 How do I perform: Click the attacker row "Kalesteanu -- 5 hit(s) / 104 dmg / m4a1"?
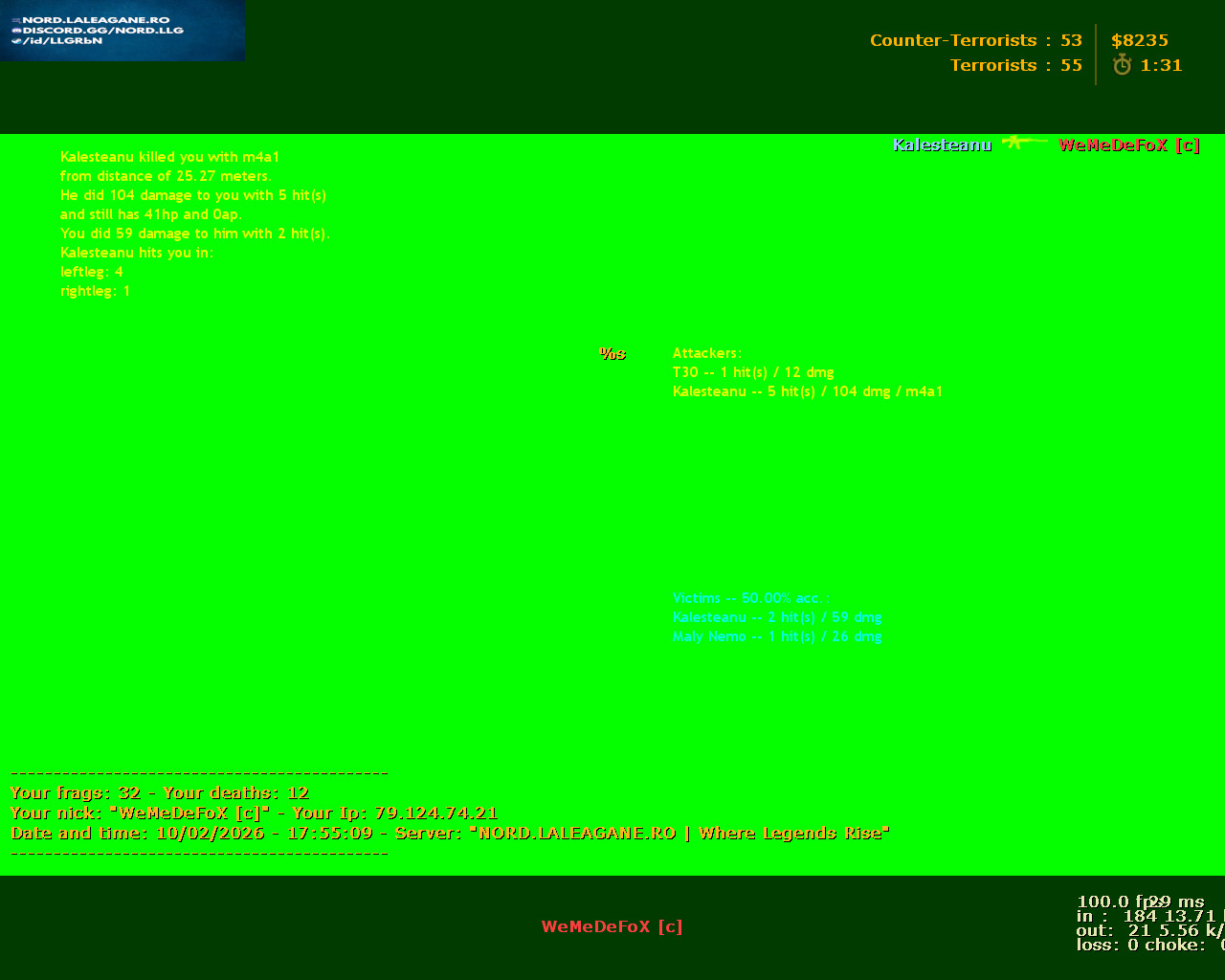click(808, 391)
